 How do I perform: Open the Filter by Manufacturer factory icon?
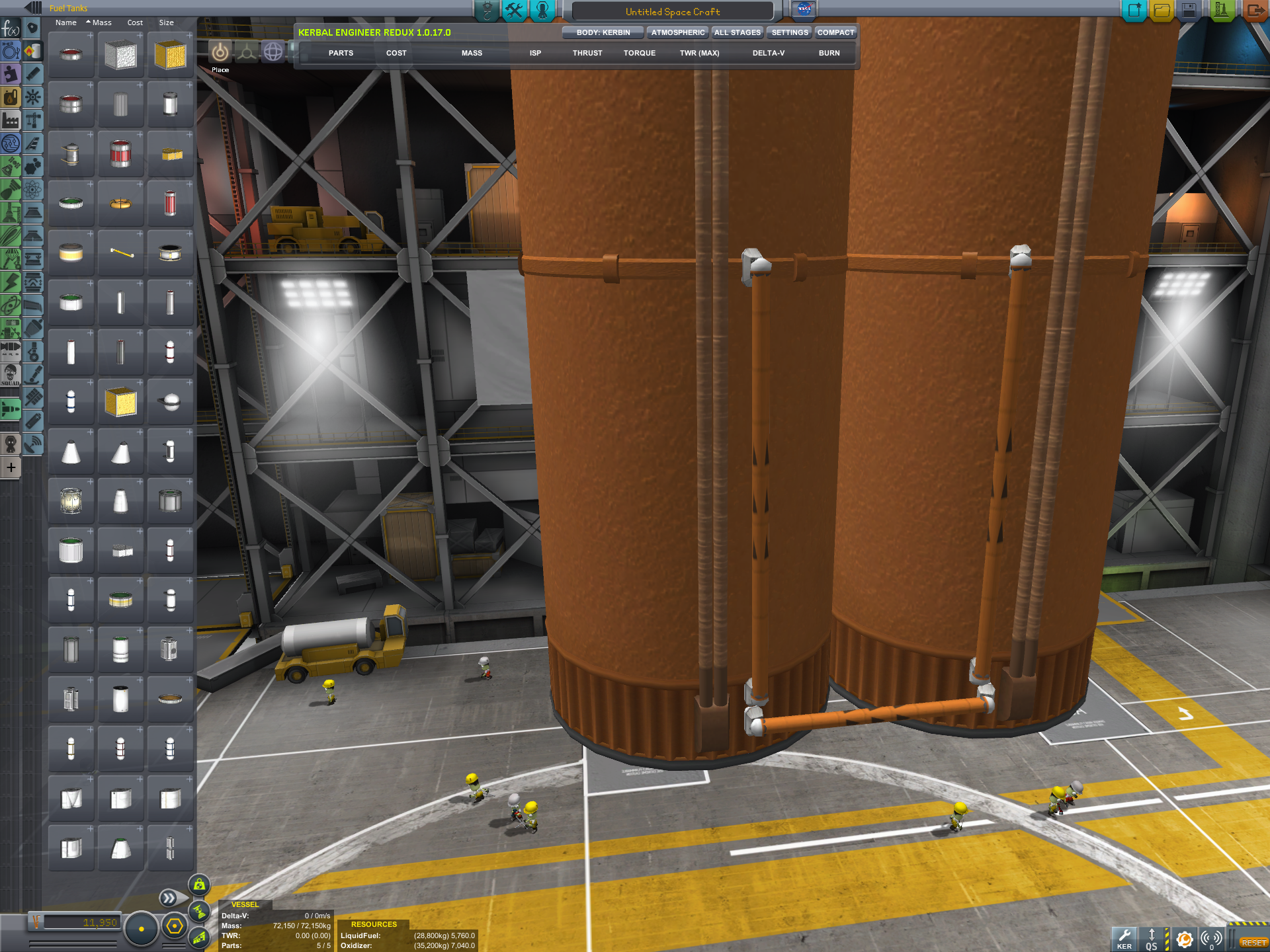(11, 120)
